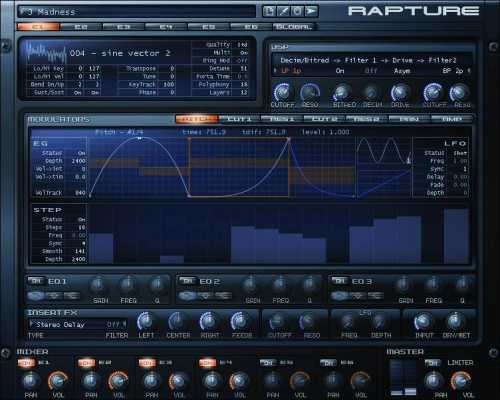Click the pencil icon in the top toolbar

click(283, 11)
